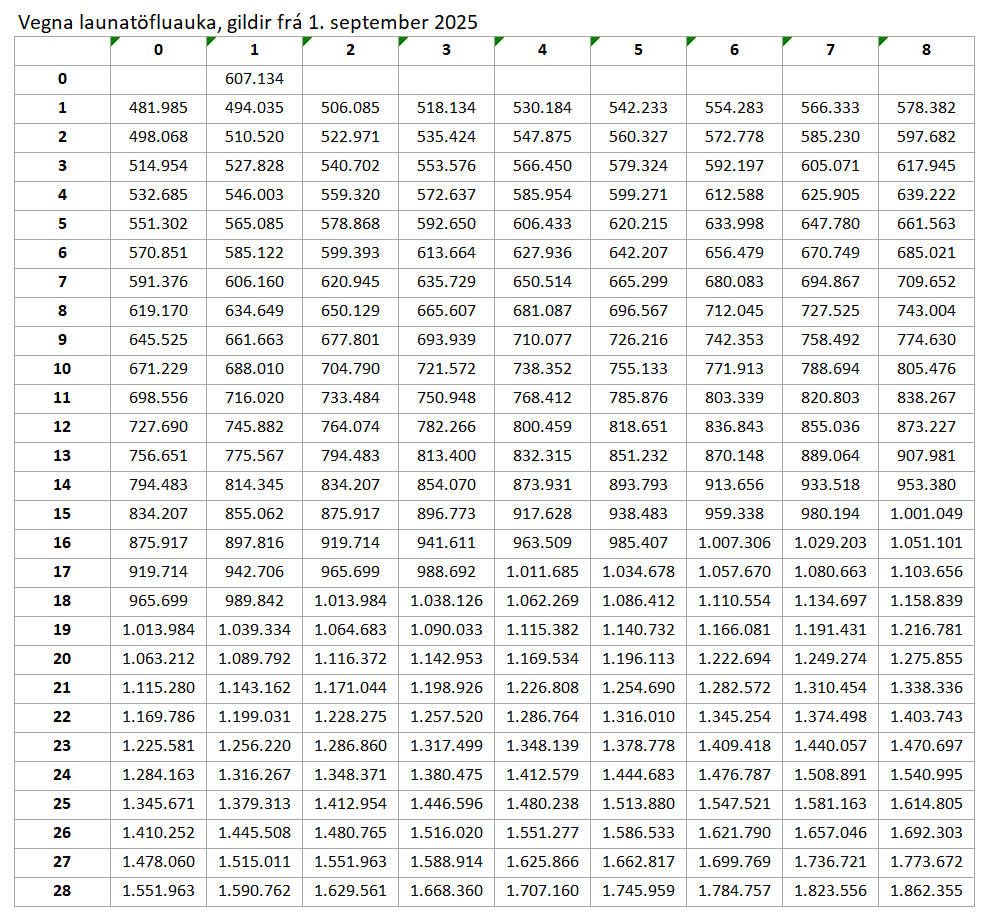Select the cell 639.222
987x921 pixels.
(927, 195)
